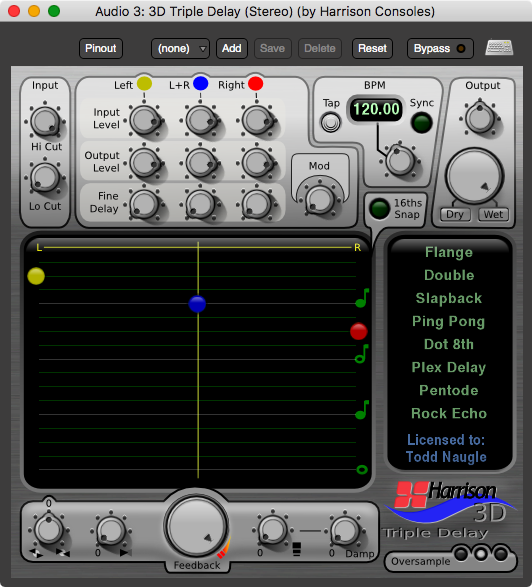Click the Left Fine Delay knob
The image size is (532, 587).
[145, 204]
